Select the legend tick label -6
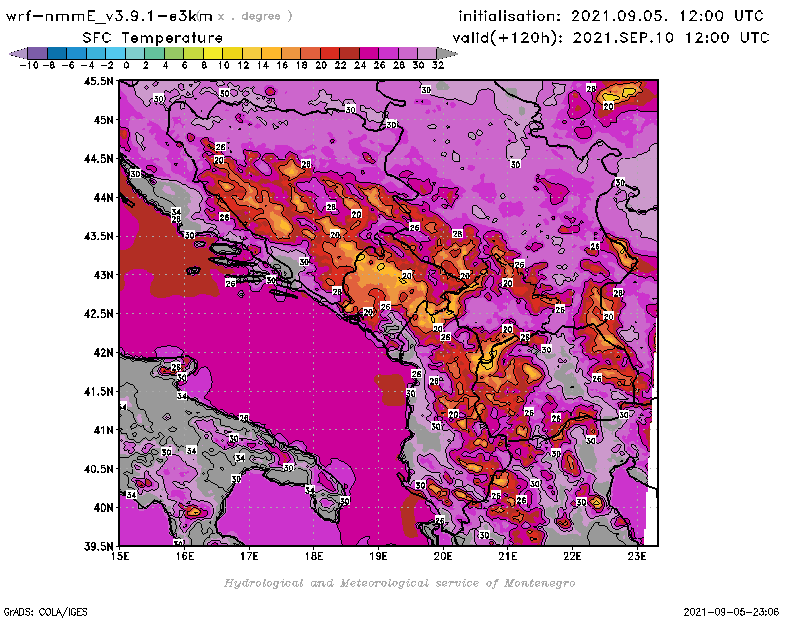This screenshot has height=618, width=800. pyautogui.click(x=68, y=65)
